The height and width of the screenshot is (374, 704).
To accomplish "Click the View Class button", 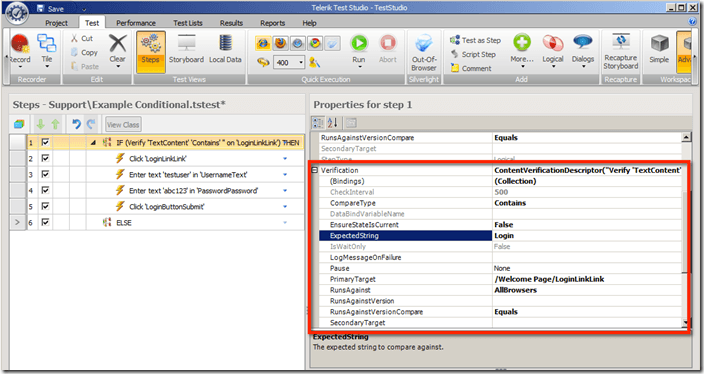I will point(123,124).
